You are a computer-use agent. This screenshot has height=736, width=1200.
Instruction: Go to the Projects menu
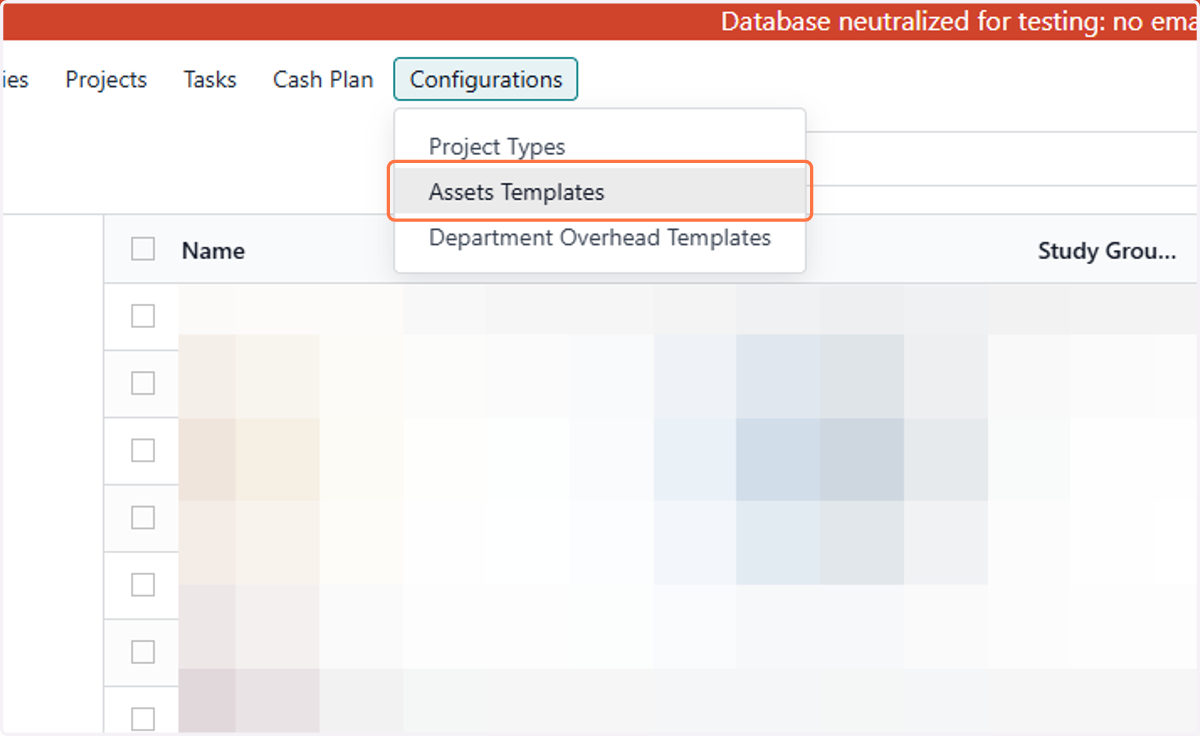click(106, 80)
